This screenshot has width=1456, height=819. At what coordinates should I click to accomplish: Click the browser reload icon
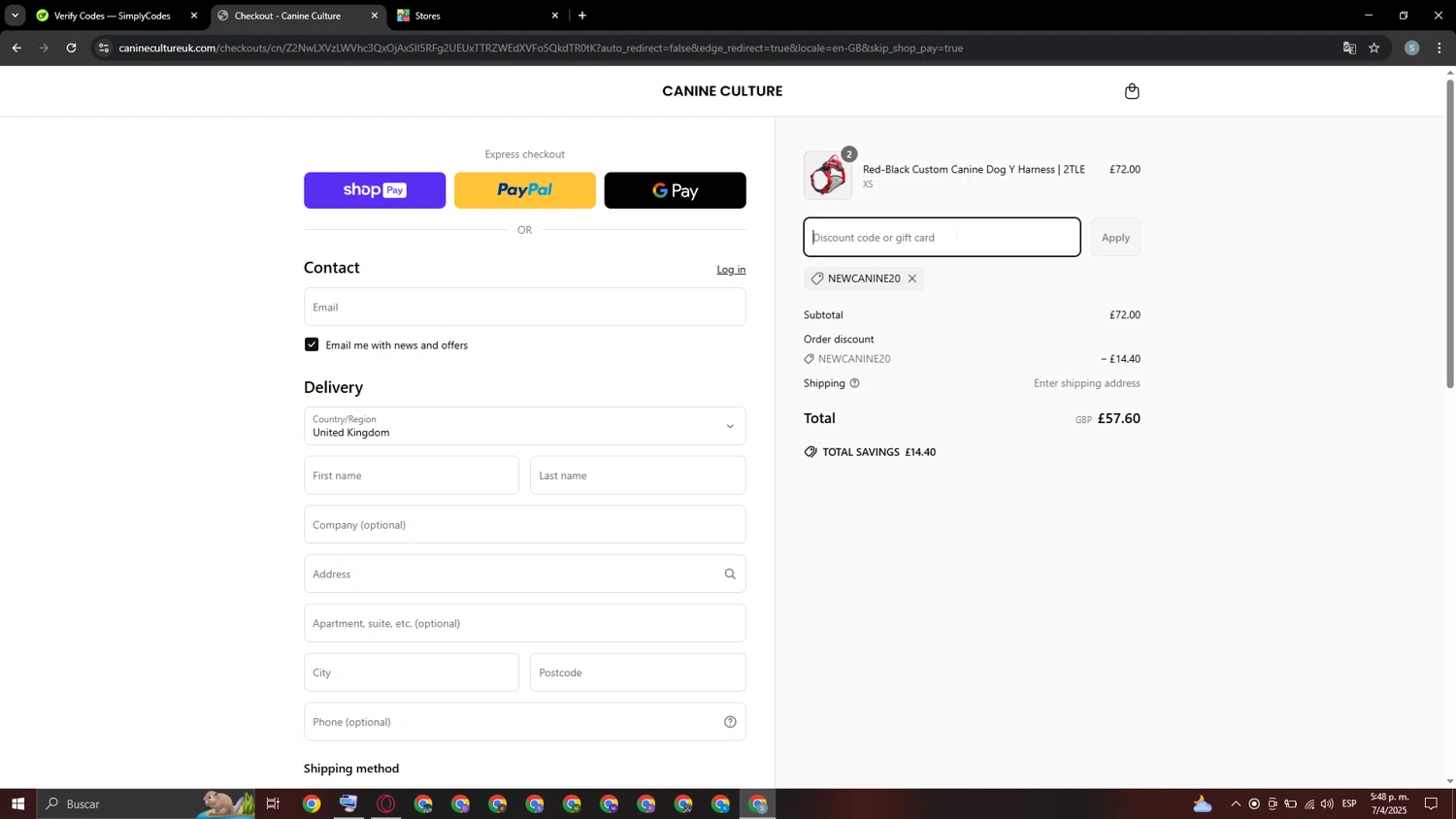click(x=71, y=48)
